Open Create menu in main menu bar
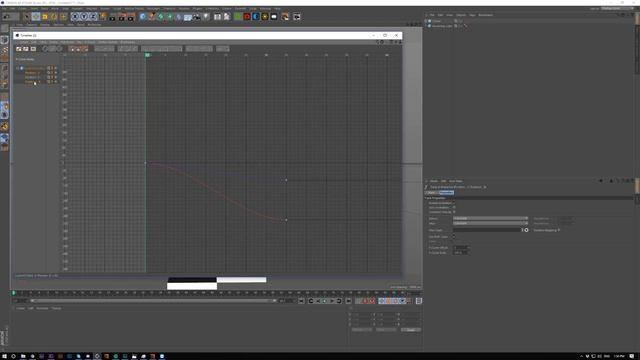The image size is (640, 360). pos(22,9)
